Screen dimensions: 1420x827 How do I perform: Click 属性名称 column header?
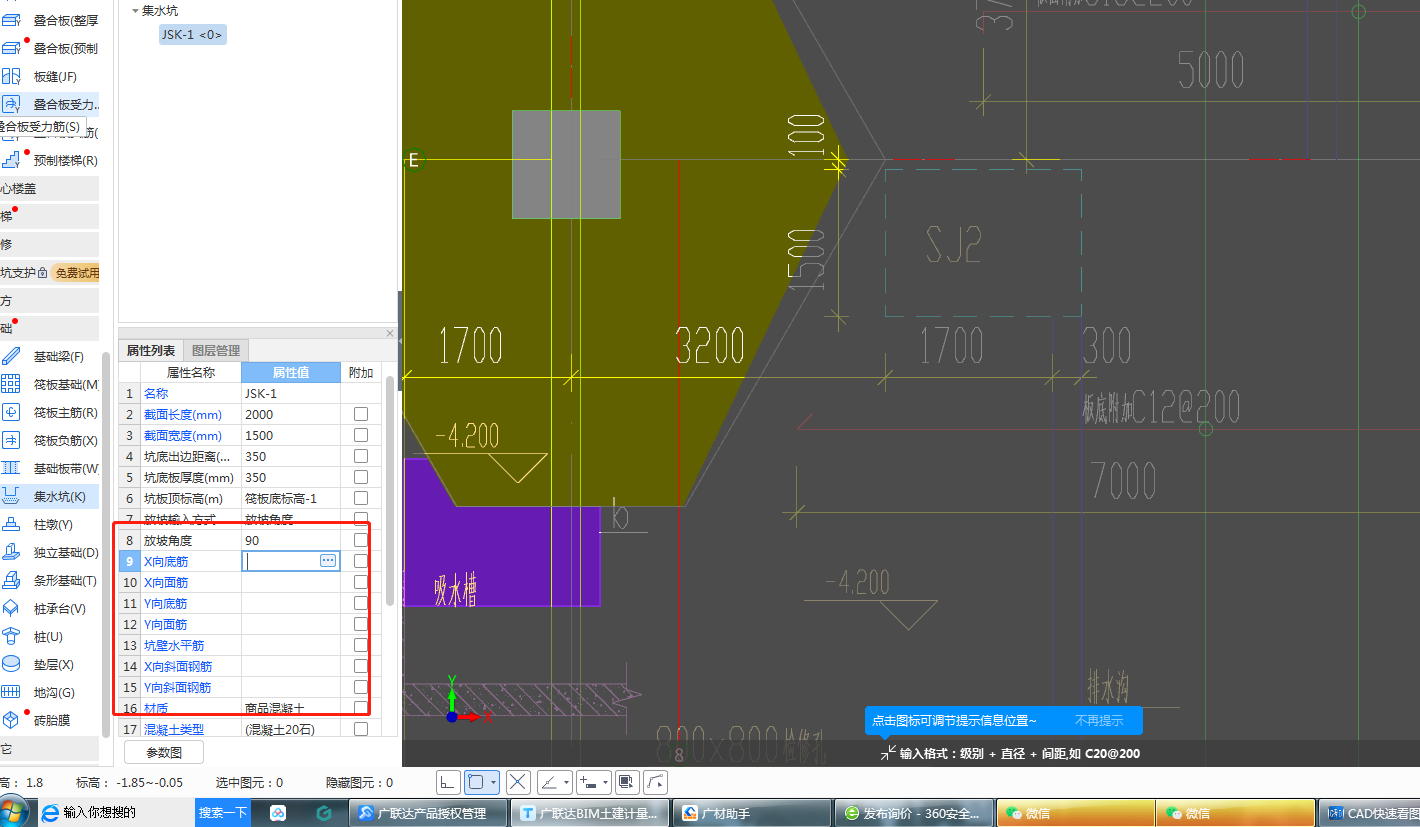190,372
